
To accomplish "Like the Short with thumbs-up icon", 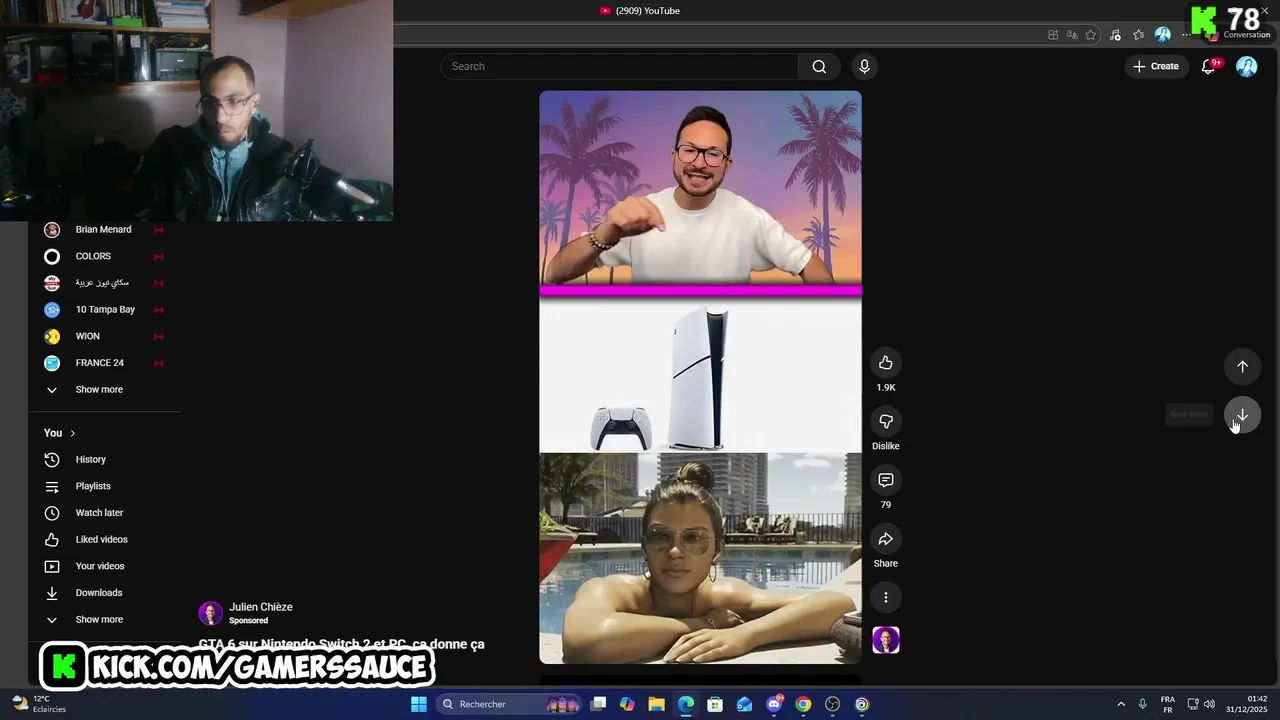I will (x=885, y=362).
